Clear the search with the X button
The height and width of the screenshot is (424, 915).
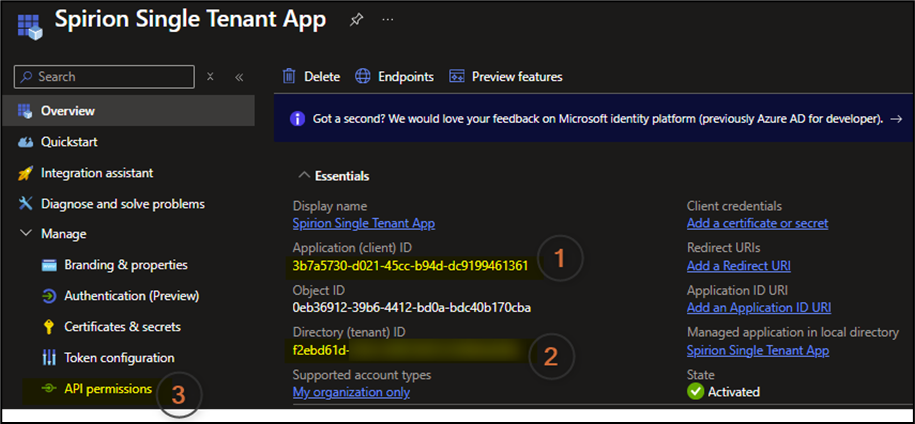(210, 77)
